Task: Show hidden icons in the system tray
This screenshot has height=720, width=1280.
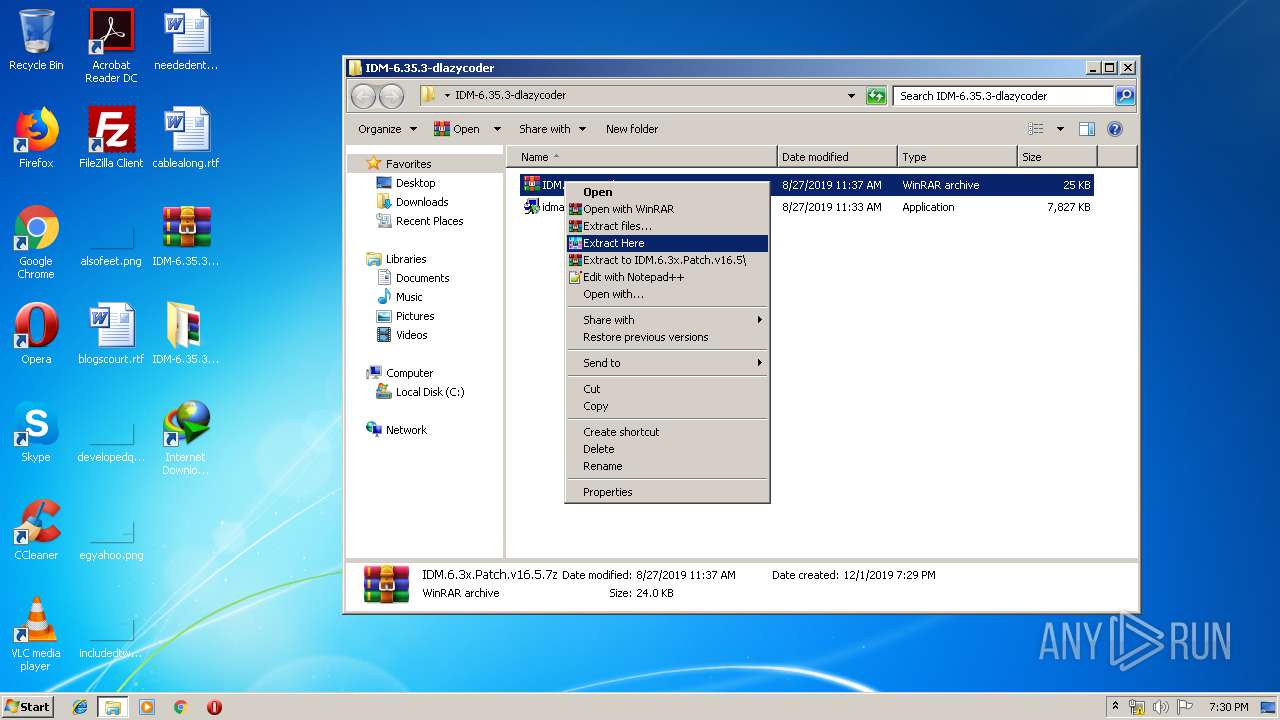Action: 1115,707
